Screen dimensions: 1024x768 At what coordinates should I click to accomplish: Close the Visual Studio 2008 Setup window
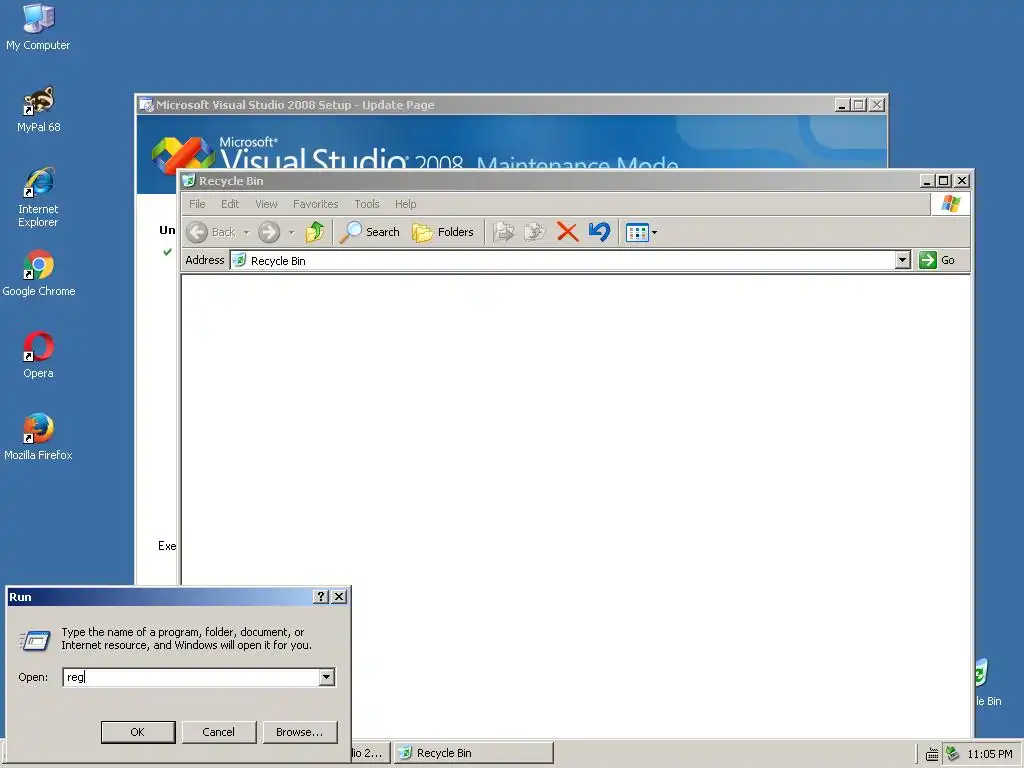tap(877, 104)
